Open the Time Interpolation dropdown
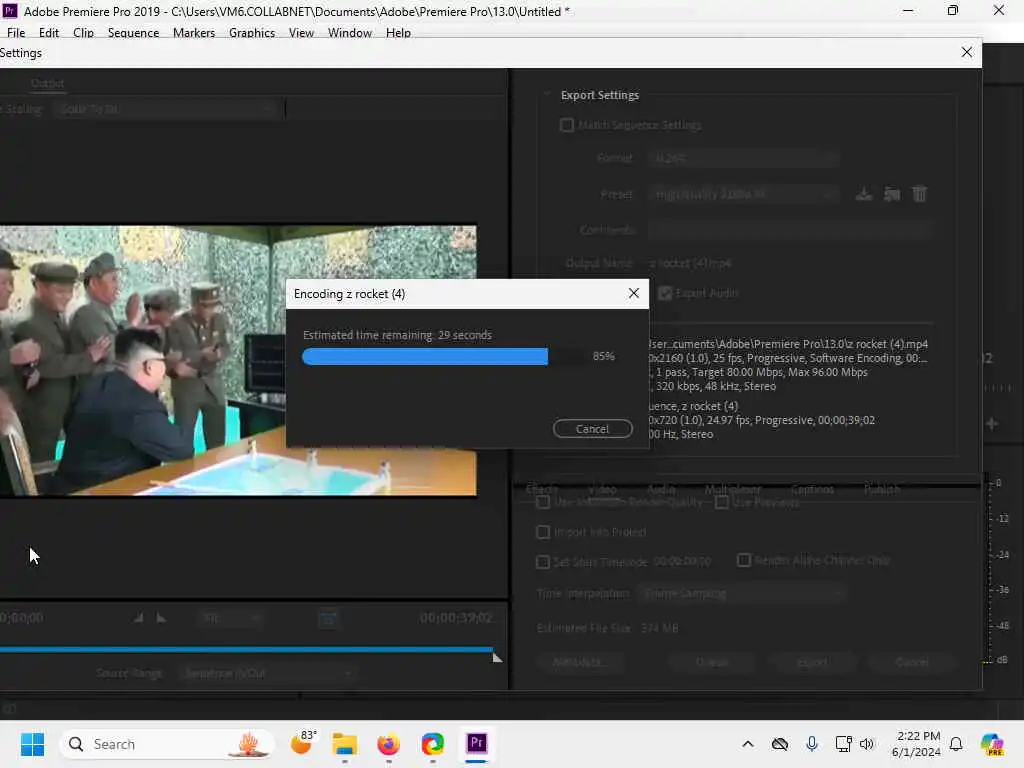The image size is (1024, 768). tap(742, 593)
